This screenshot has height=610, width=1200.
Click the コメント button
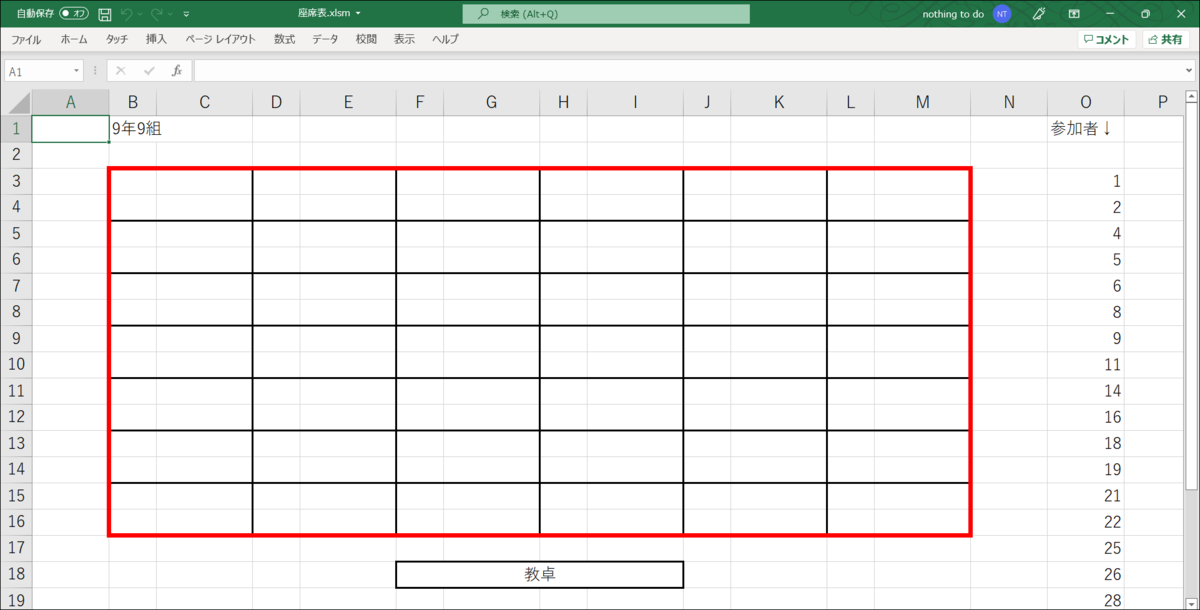pos(1106,40)
